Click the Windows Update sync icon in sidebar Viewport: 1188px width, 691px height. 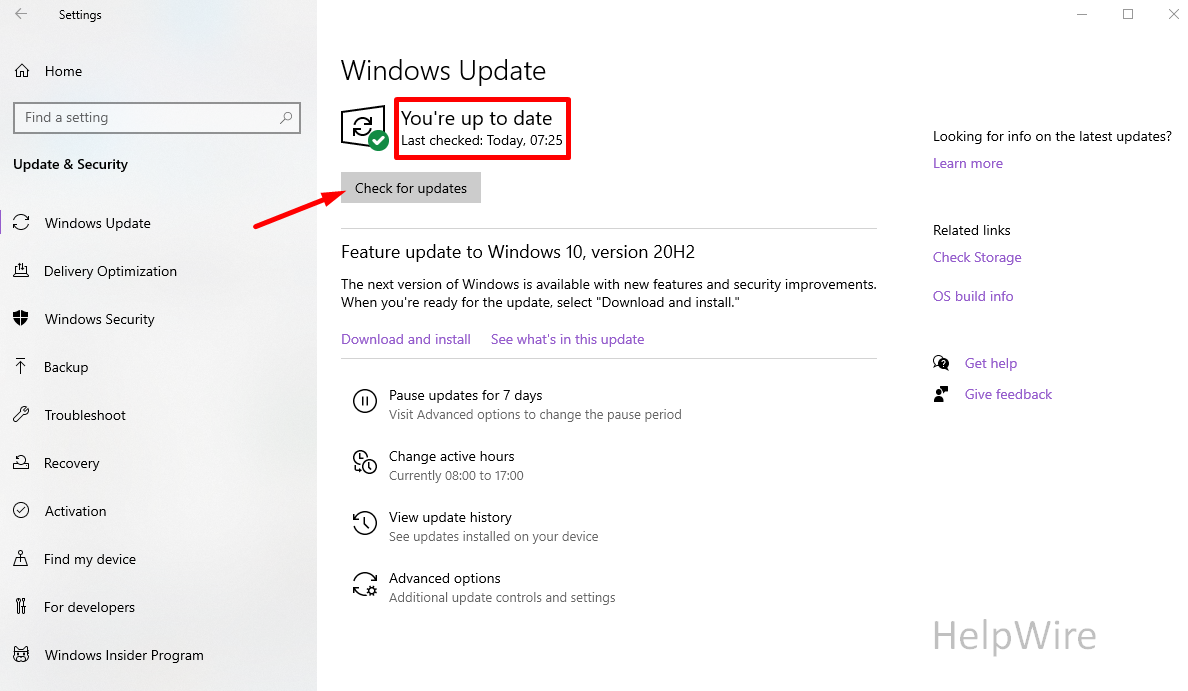tap(21, 223)
